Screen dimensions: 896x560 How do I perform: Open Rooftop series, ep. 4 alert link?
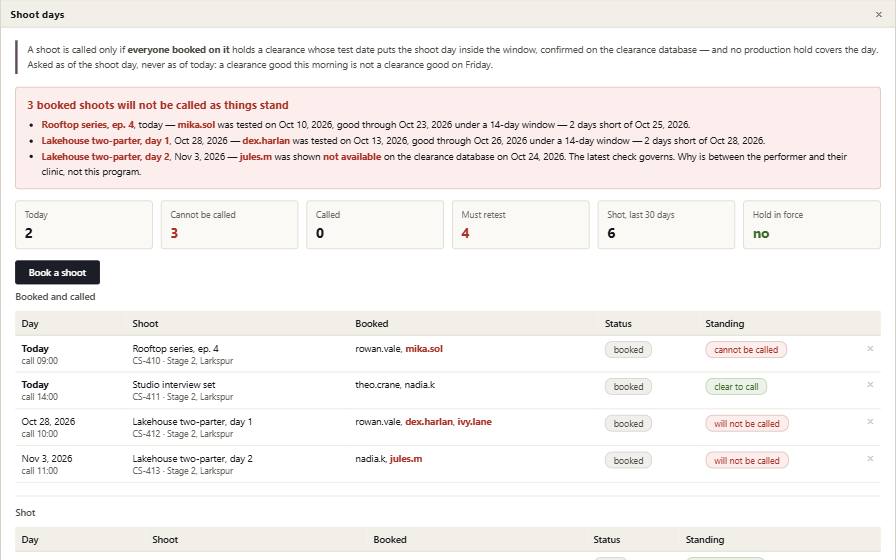[x=87, y=125]
